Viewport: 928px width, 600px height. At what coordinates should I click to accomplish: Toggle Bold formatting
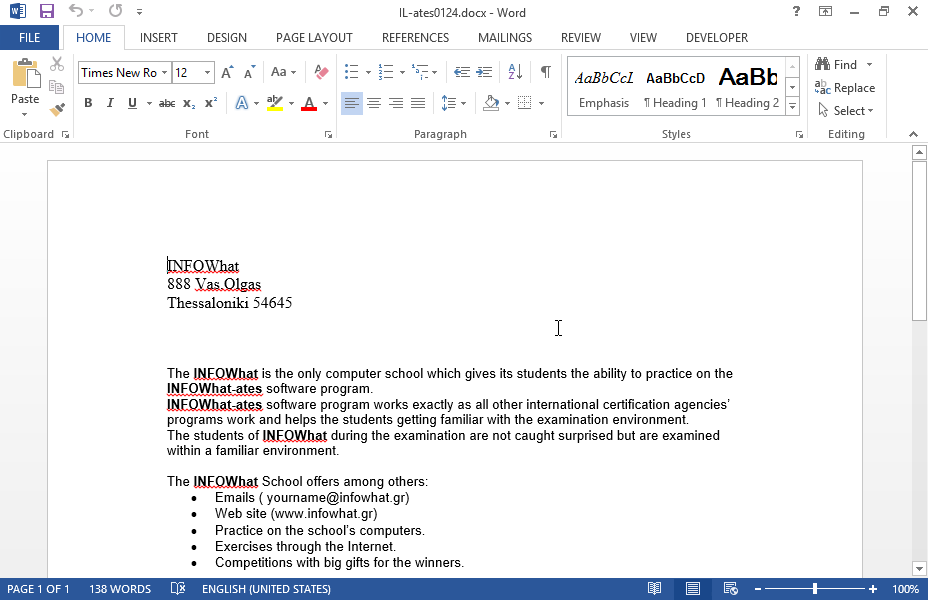point(88,104)
